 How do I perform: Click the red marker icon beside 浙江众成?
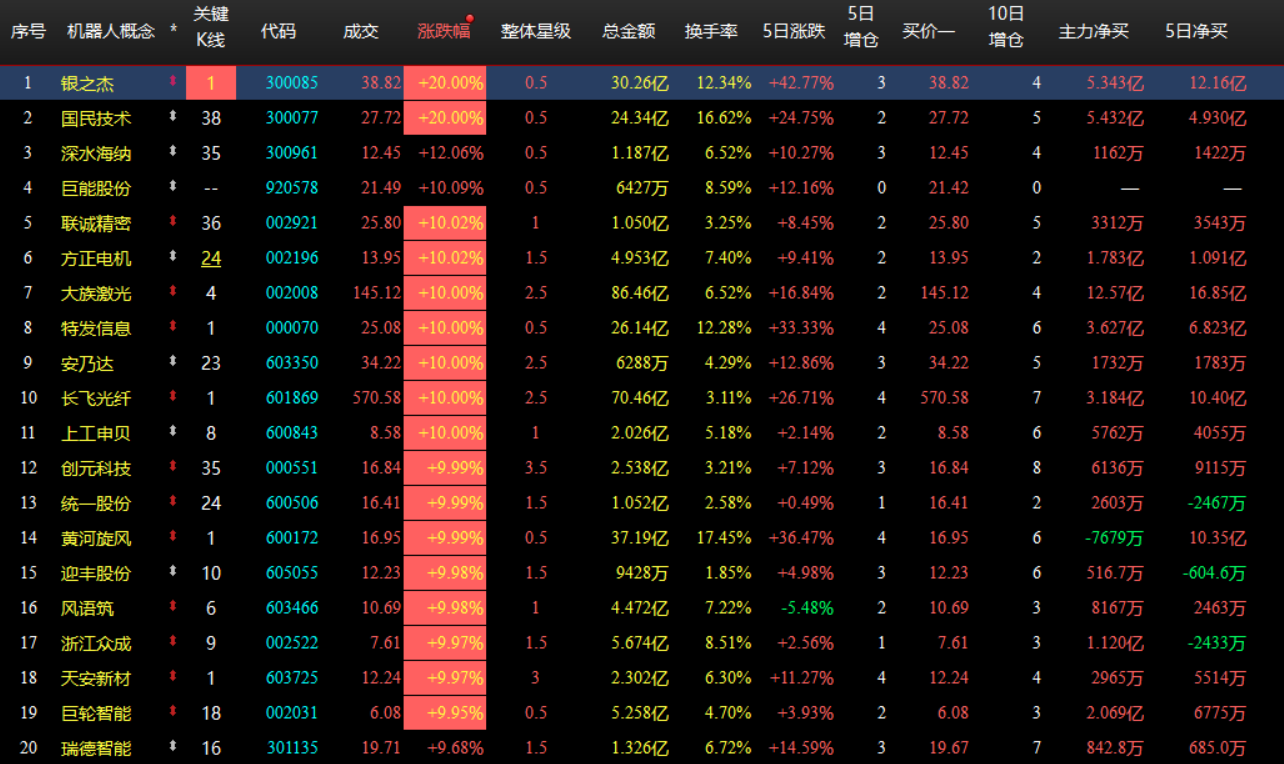point(173,642)
